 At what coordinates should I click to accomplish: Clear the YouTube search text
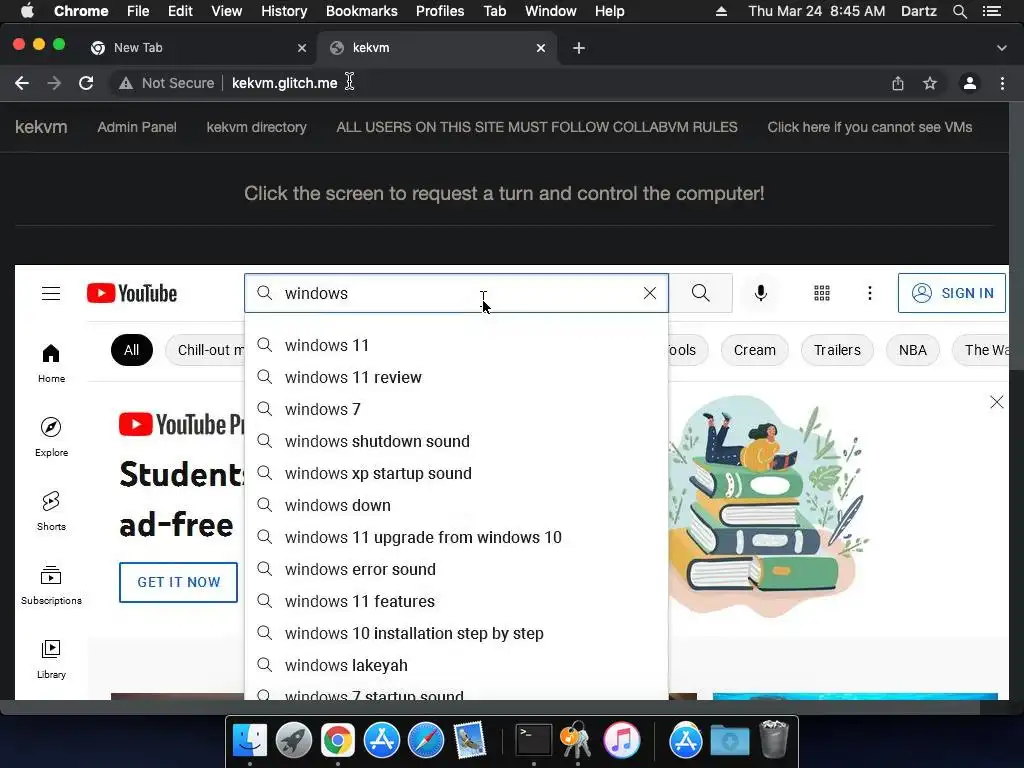coord(650,293)
